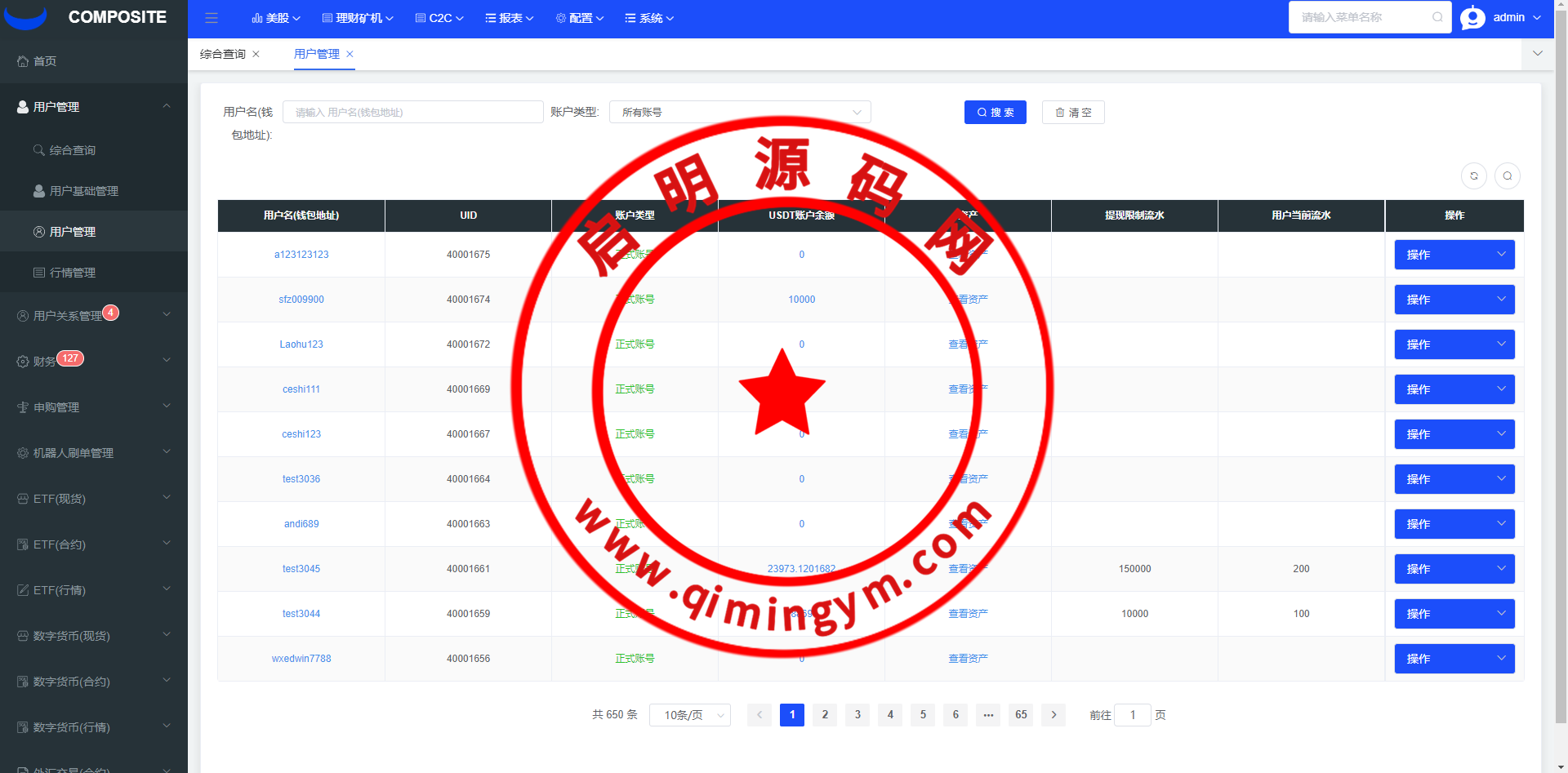Click the admin avatar icon
1568x773 pixels.
1472,17
